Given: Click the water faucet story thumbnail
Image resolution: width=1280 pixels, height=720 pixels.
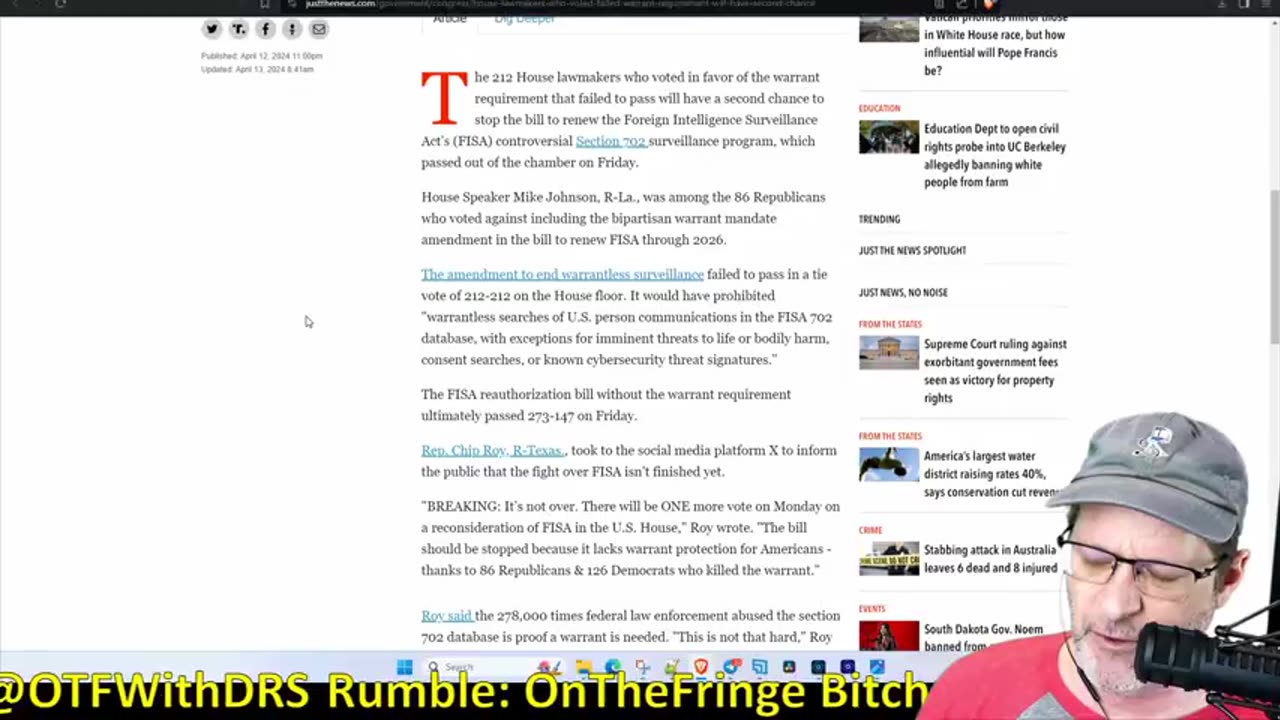Looking at the screenshot, I should (888, 465).
